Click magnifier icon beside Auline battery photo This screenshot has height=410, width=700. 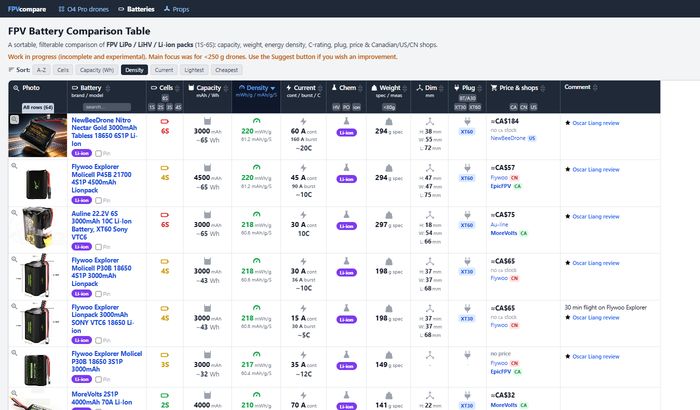coord(14,213)
